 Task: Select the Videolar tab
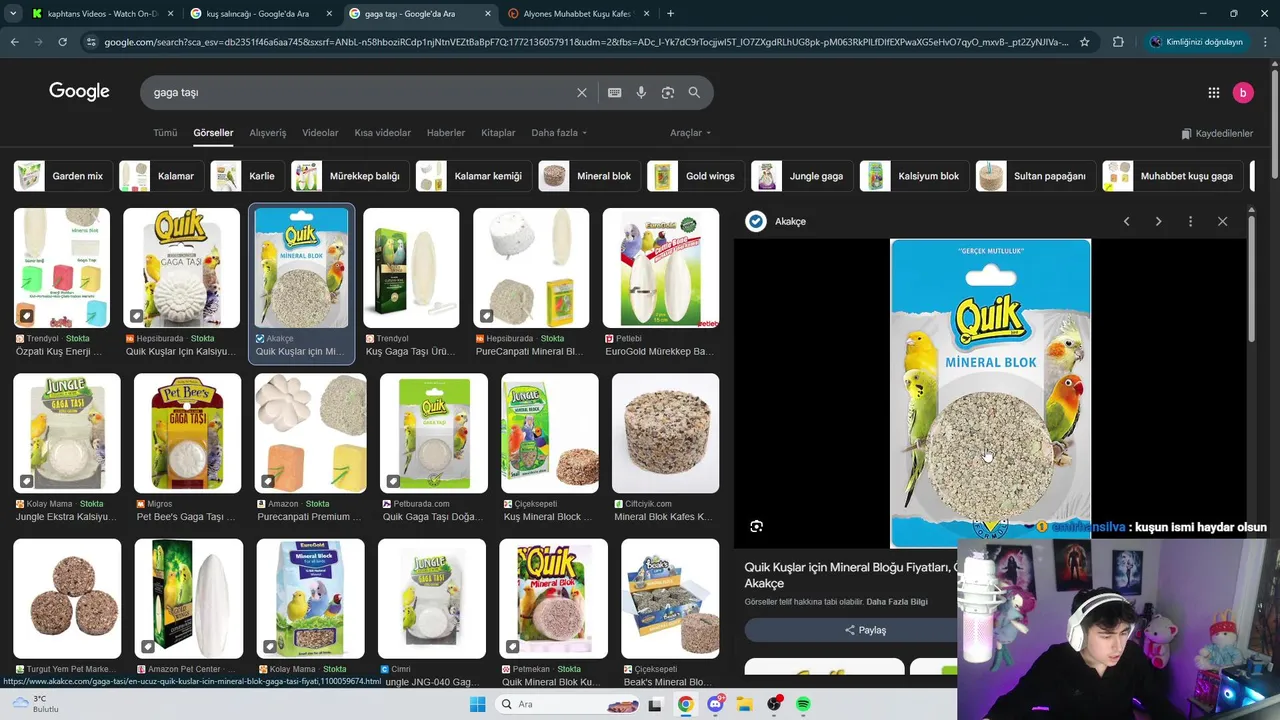[x=320, y=133]
